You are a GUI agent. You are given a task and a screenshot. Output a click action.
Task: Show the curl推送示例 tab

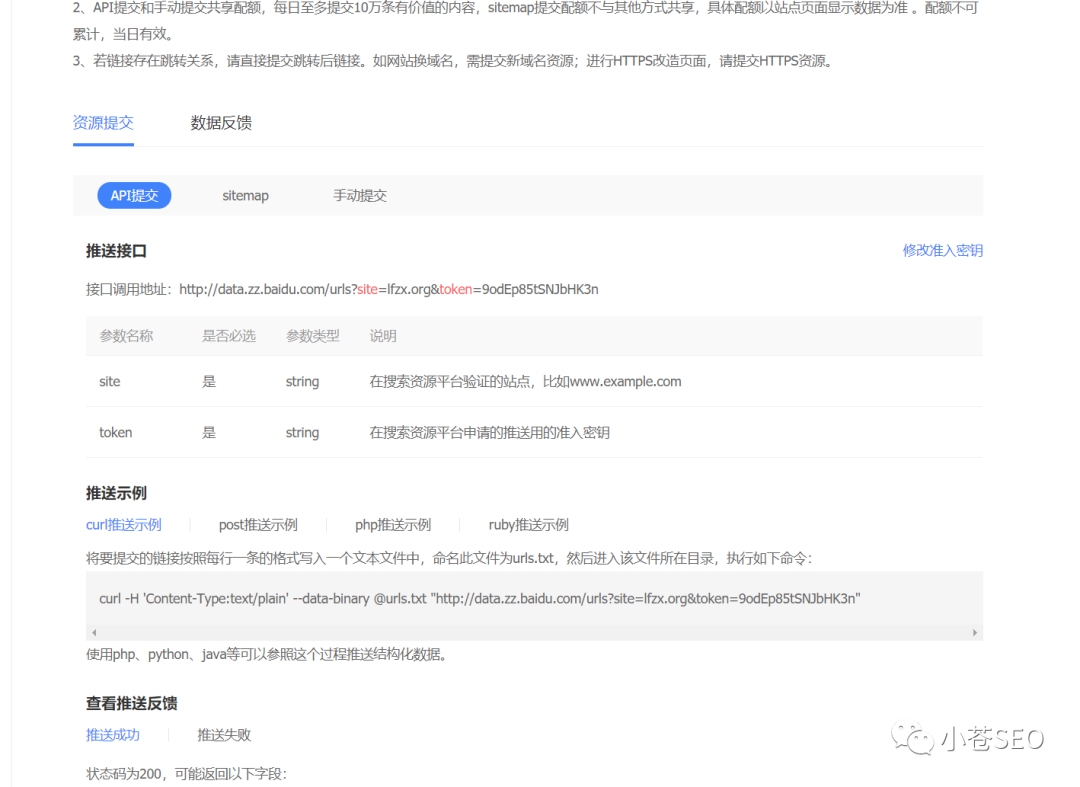124,525
